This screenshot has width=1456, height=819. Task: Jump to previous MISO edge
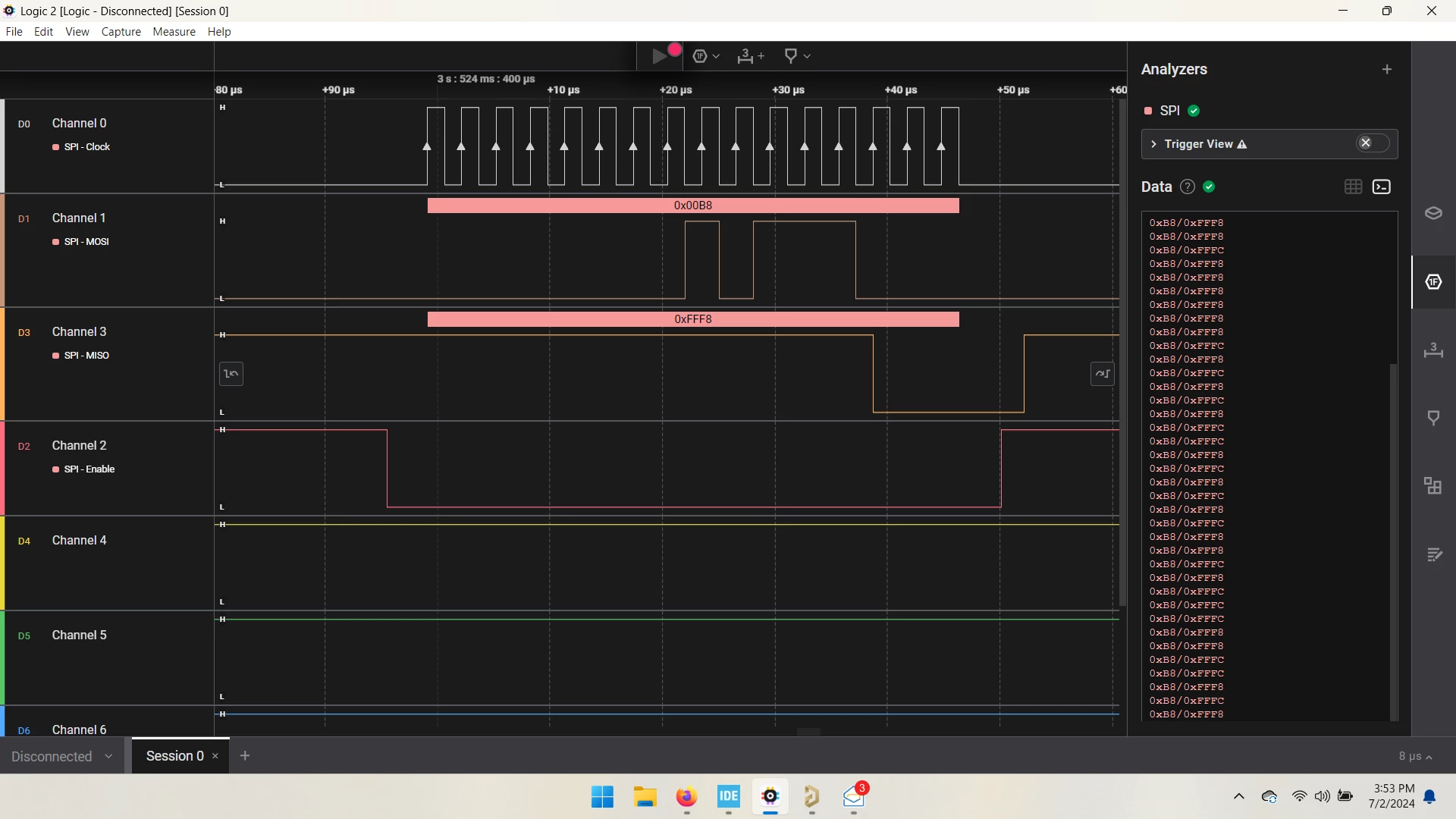tap(231, 374)
